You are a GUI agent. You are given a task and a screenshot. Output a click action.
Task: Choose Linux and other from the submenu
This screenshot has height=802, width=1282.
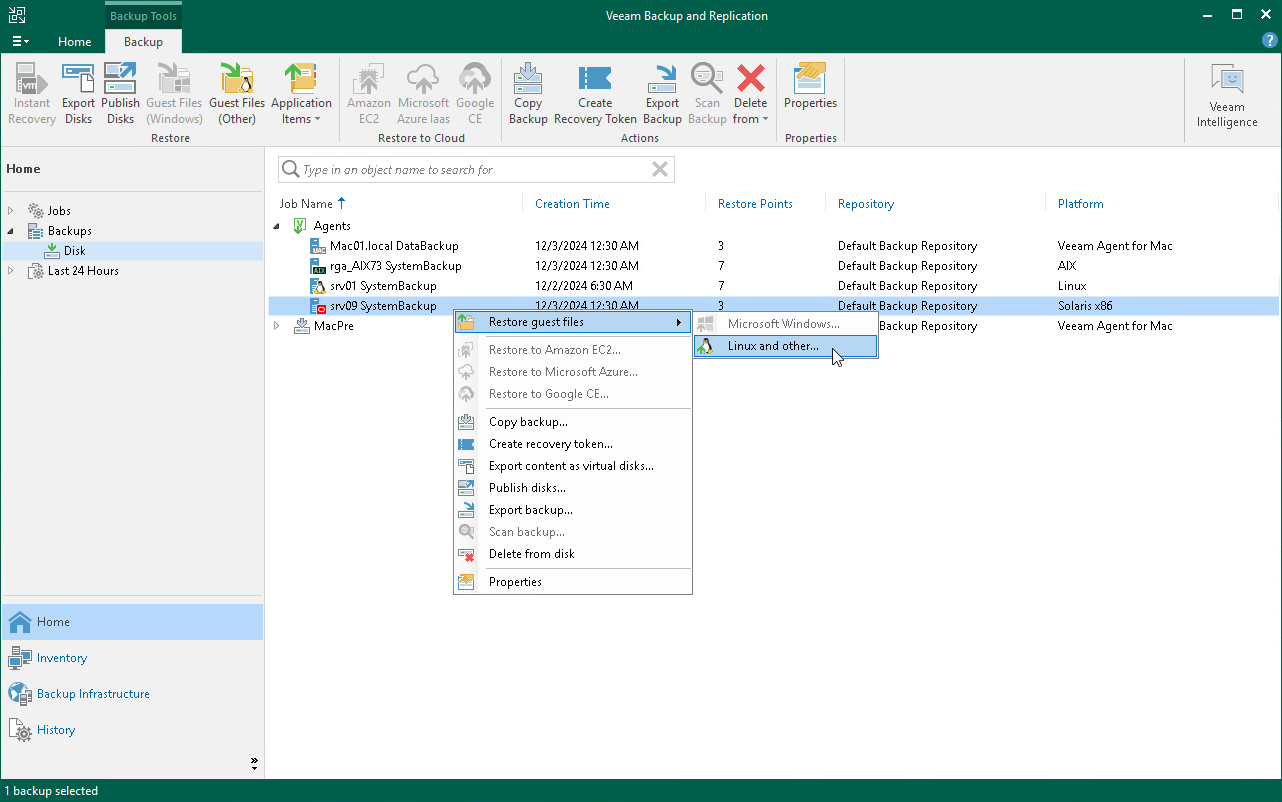click(785, 345)
